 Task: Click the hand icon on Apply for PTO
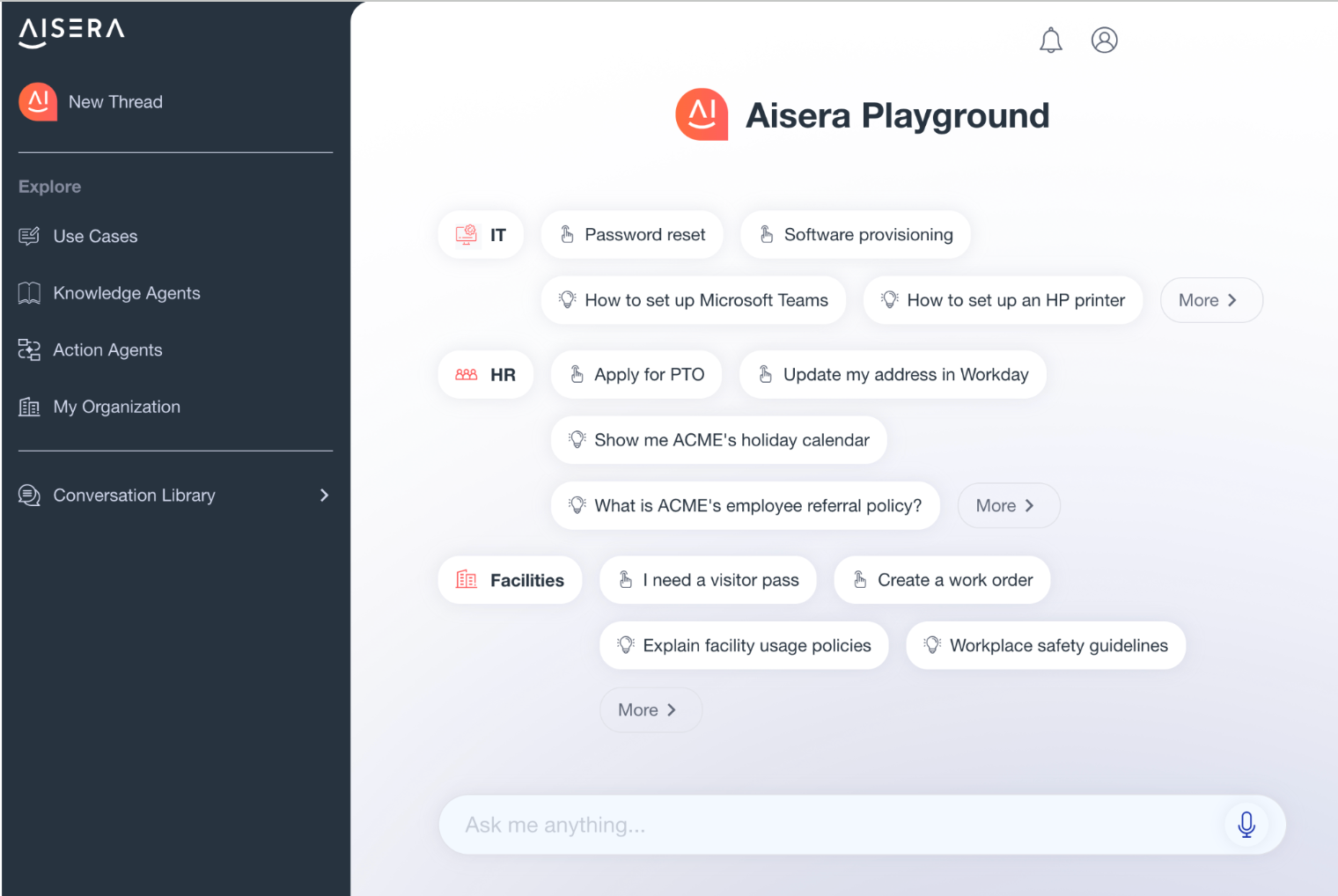(x=577, y=375)
